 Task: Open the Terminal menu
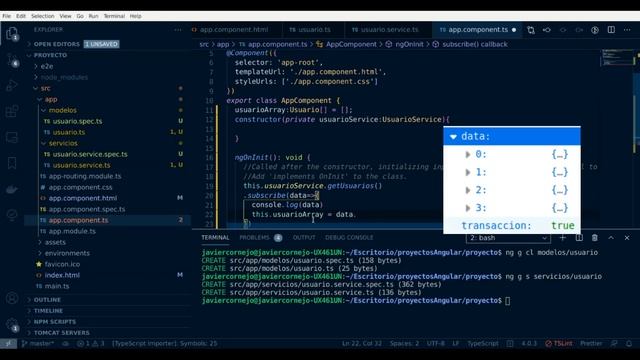pos(114,16)
